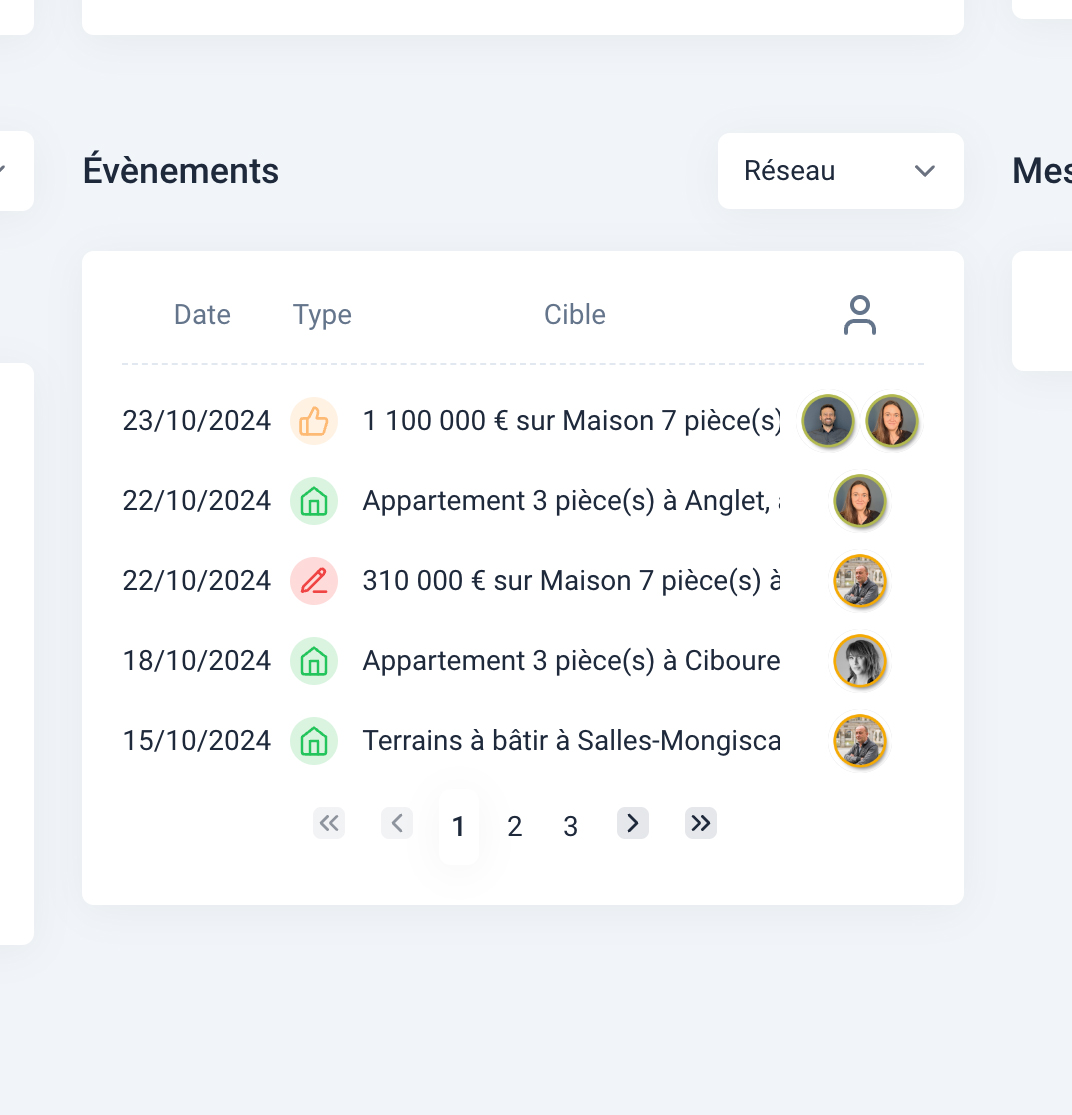Jump to the first page of events
The image size is (1072, 1115).
[x=329, y=823]
